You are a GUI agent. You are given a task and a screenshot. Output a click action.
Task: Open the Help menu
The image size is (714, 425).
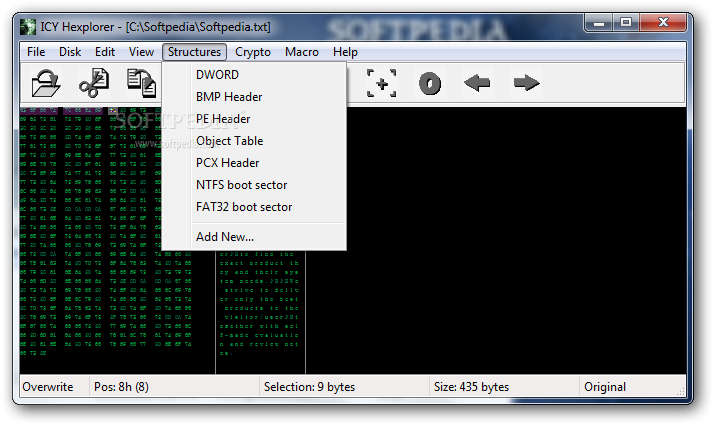click(345, 52)
